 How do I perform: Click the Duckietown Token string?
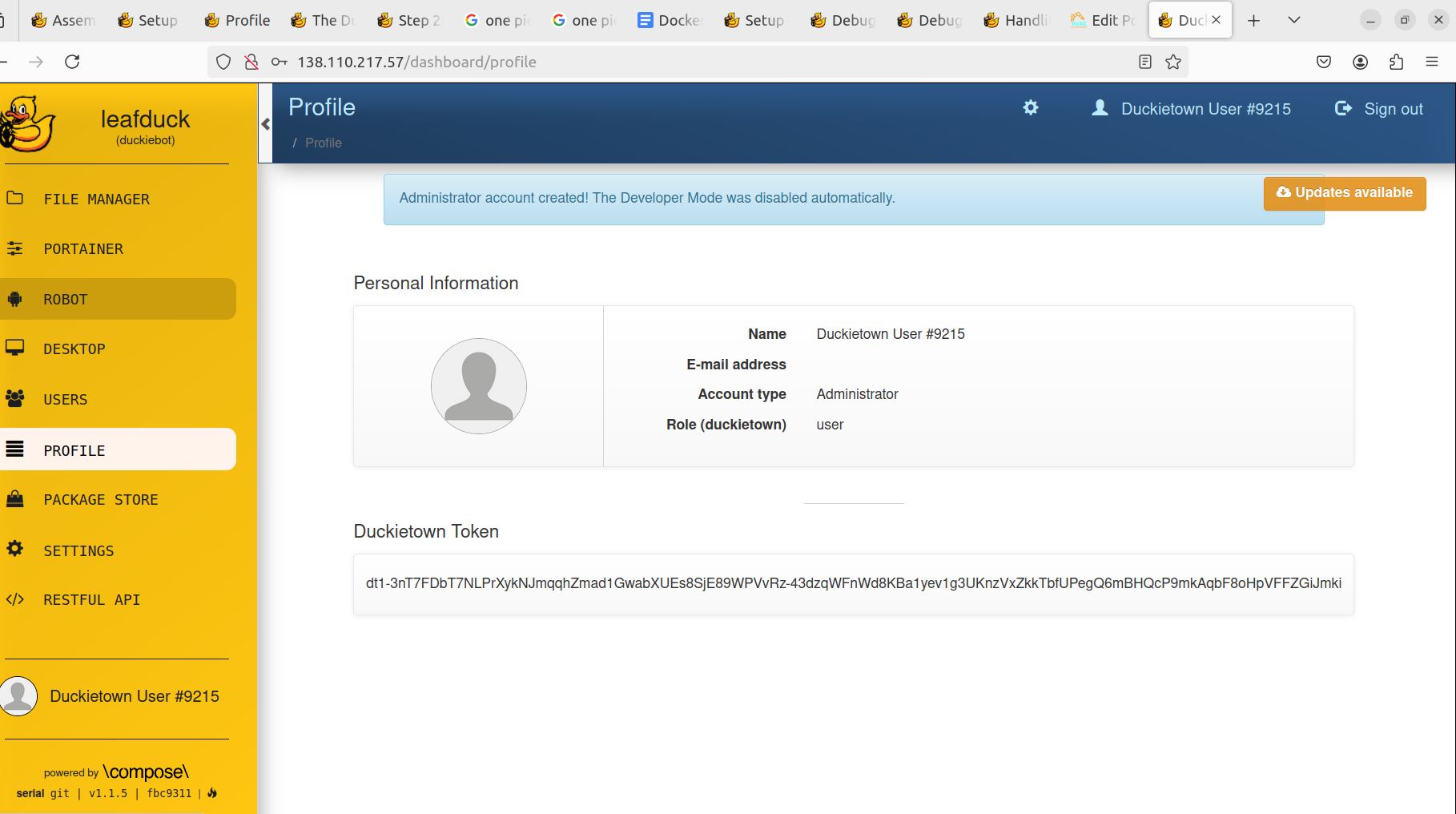[x=854, y=583]
